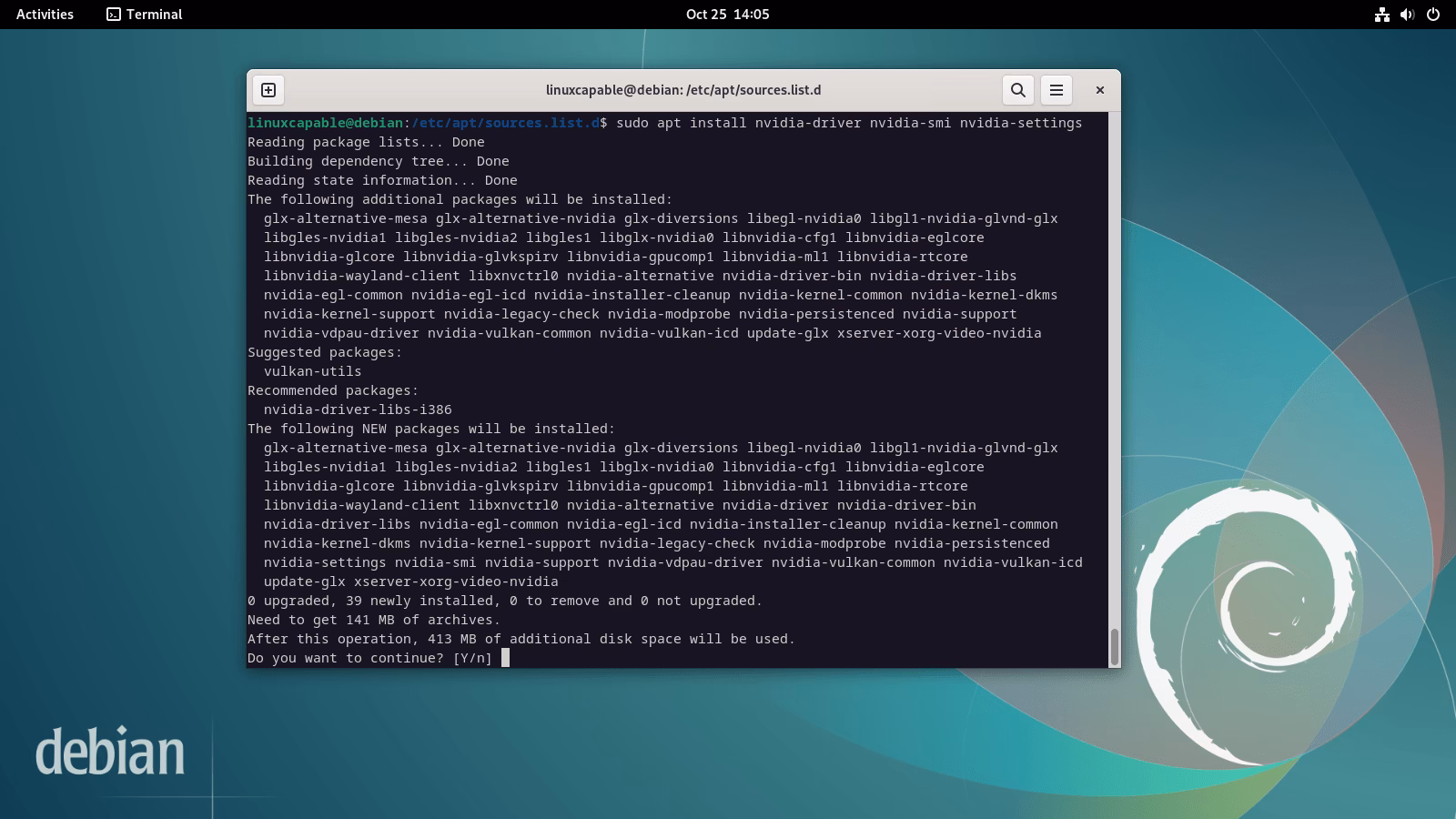The image size is (1456, 819).
Task: Click the terminal input cursor block
Action: point(505,658)
